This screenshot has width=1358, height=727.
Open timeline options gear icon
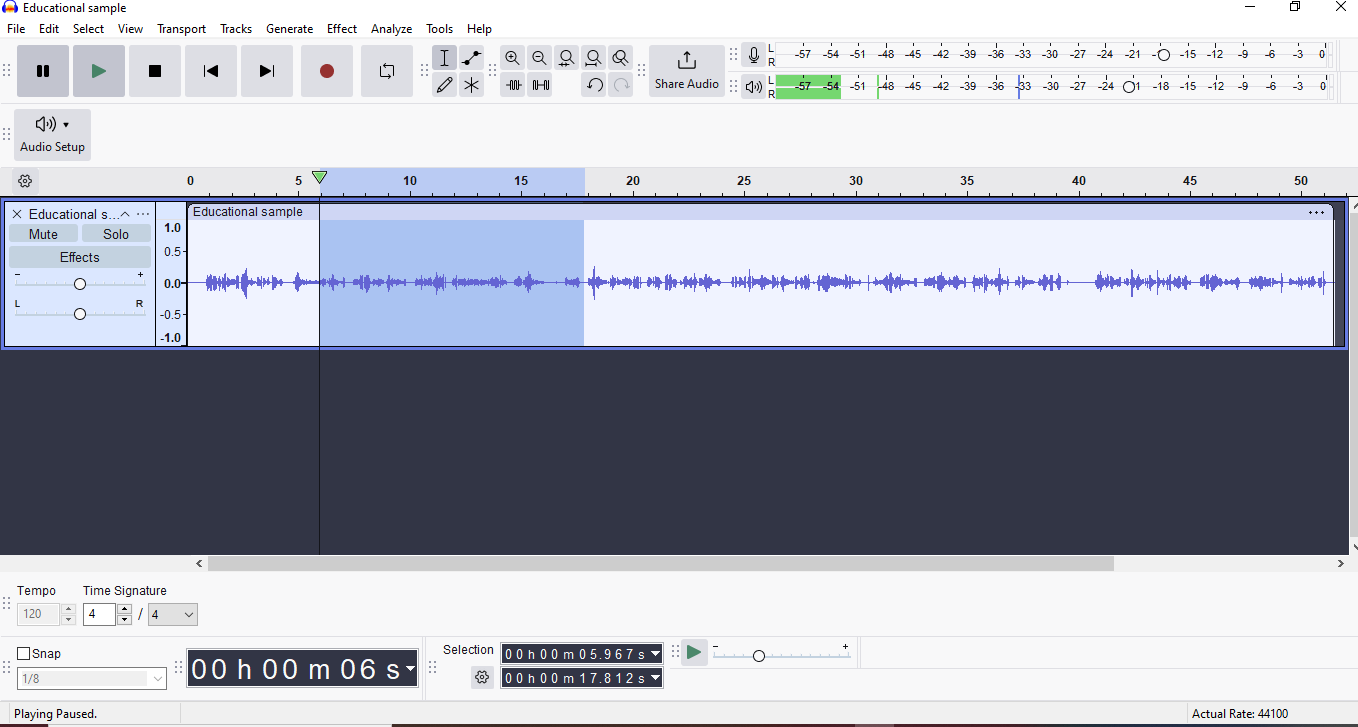[25, 181]
